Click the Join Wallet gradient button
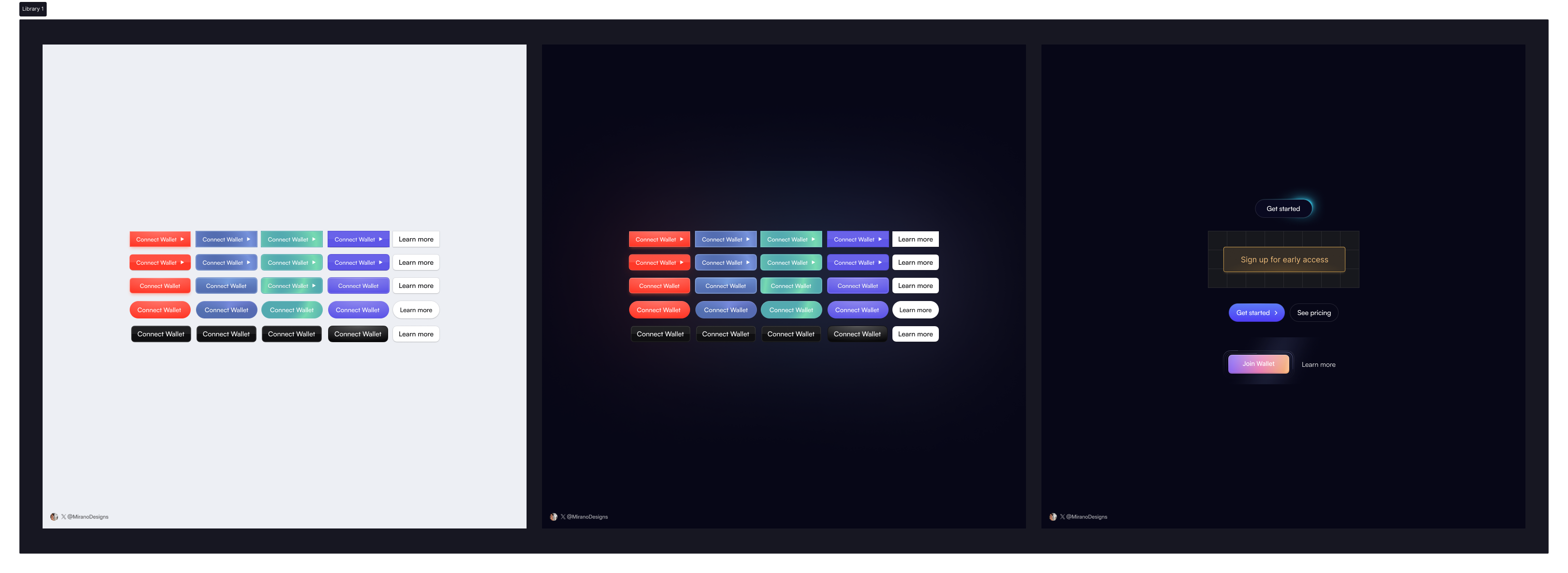Screen dimensions: 1568x573 point(1258,363)
